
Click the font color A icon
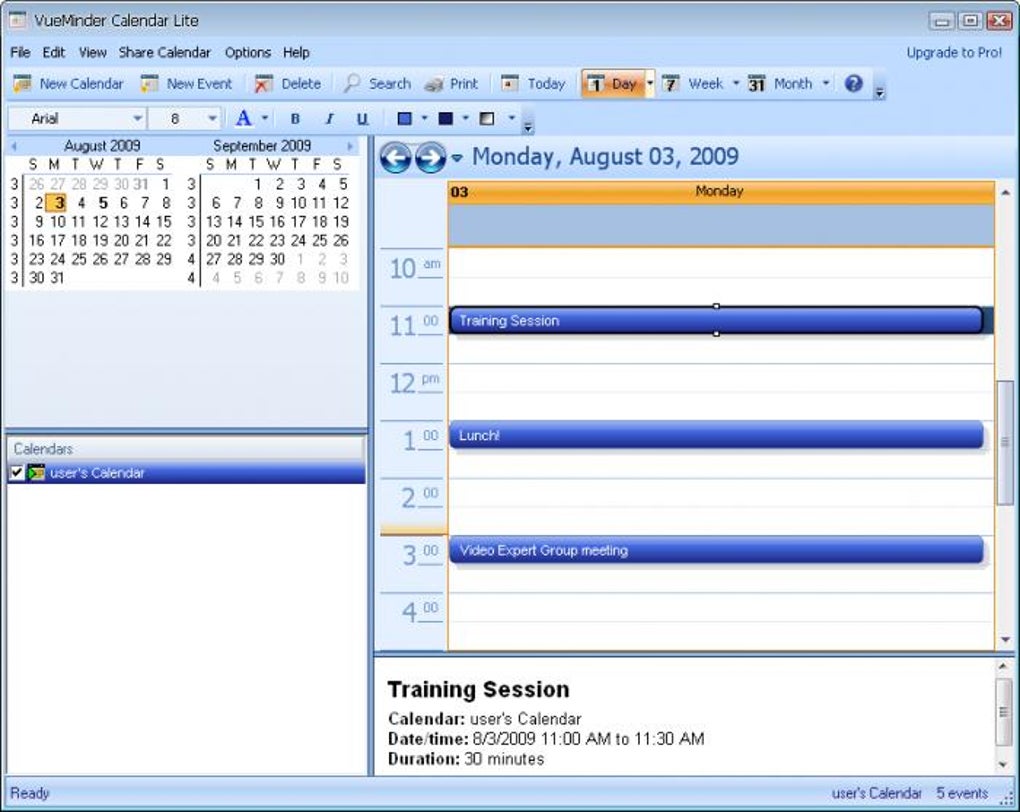click(x=243, y=118)
